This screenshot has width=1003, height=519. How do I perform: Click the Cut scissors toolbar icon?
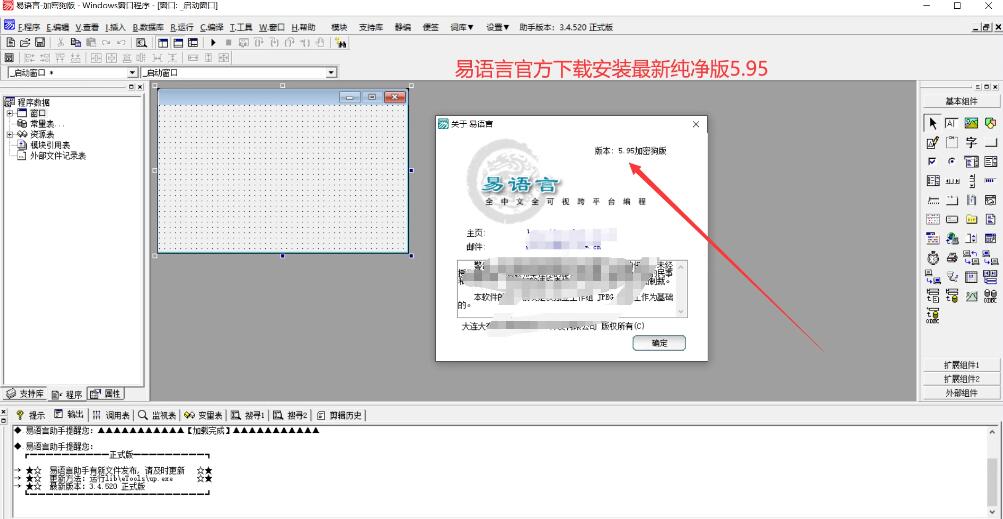pyautogui.click(x=61, y=42)
